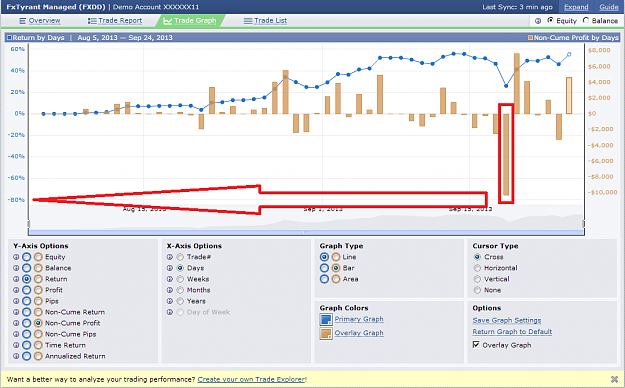Set primary Y-axis to Annualized Return (blue radio)
Image resolution: width=625 pixels, height=388 pixels.
(x=27, y=356)
